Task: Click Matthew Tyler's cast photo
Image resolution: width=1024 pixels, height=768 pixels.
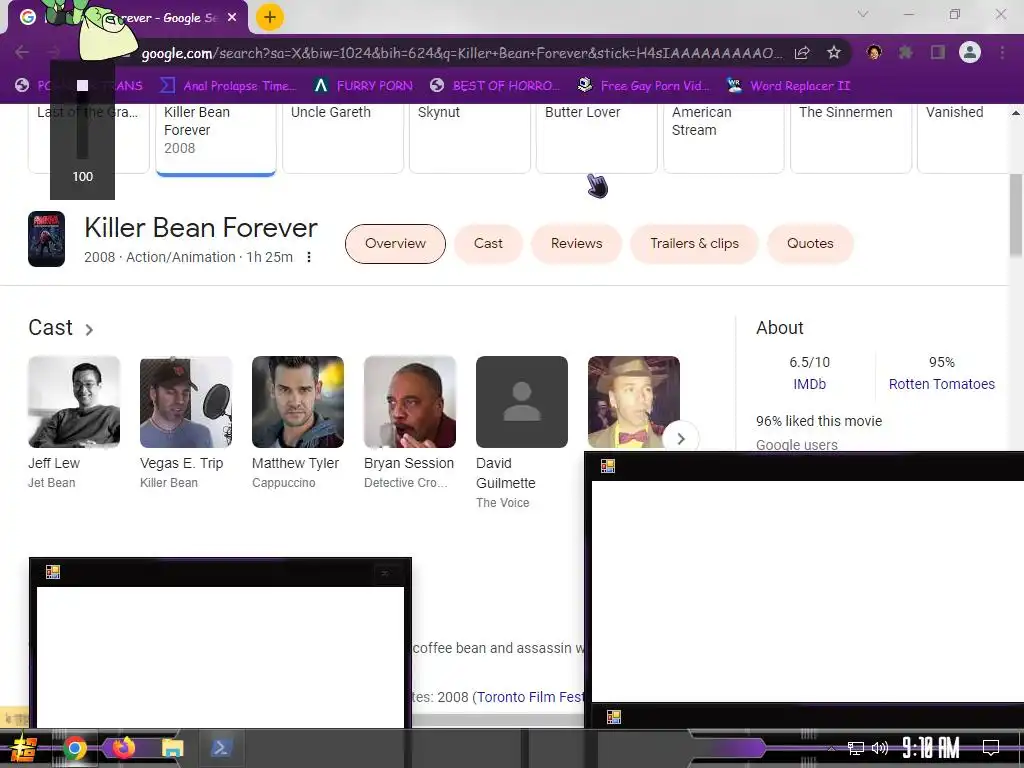Action: [298, 402]
